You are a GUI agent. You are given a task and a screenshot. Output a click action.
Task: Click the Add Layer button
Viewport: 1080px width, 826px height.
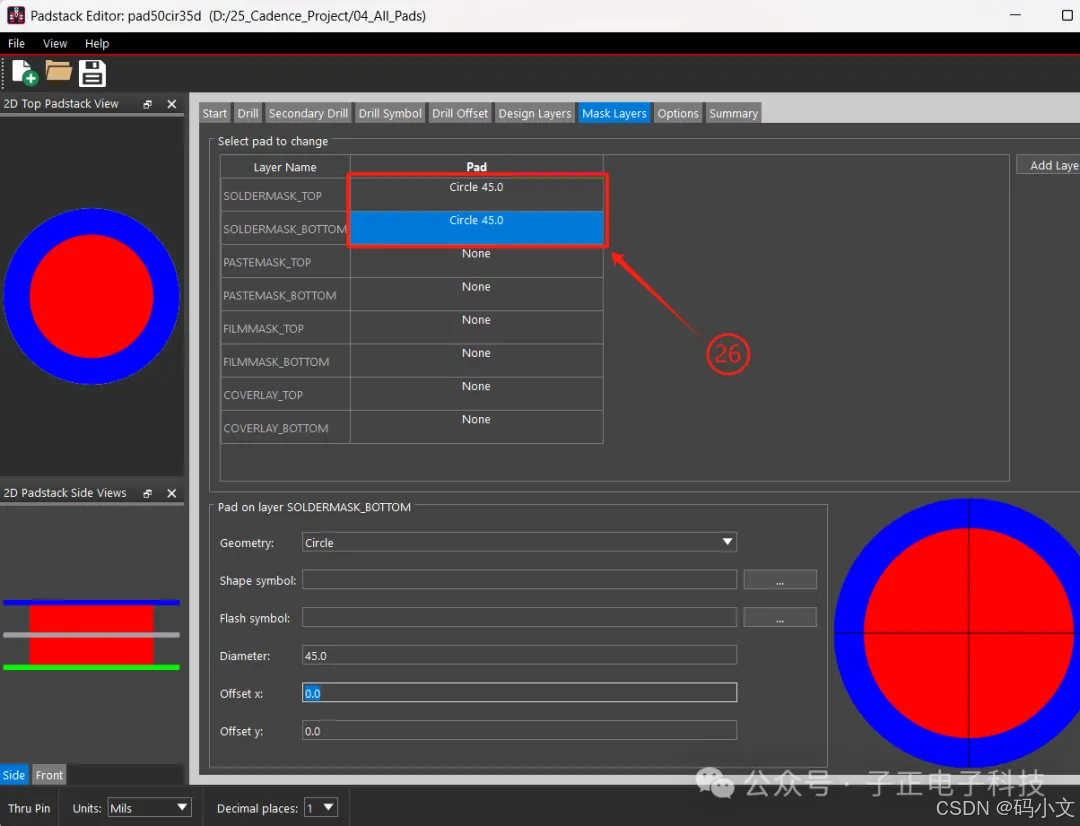pos(1049,165)
